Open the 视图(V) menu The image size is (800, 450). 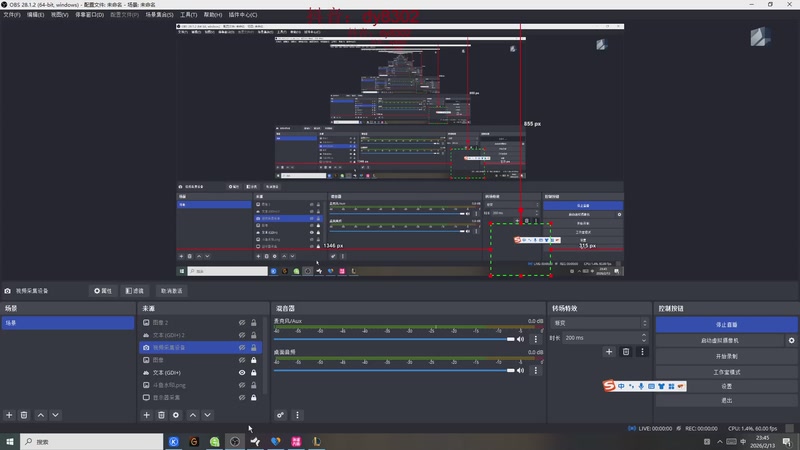point(59,15)
